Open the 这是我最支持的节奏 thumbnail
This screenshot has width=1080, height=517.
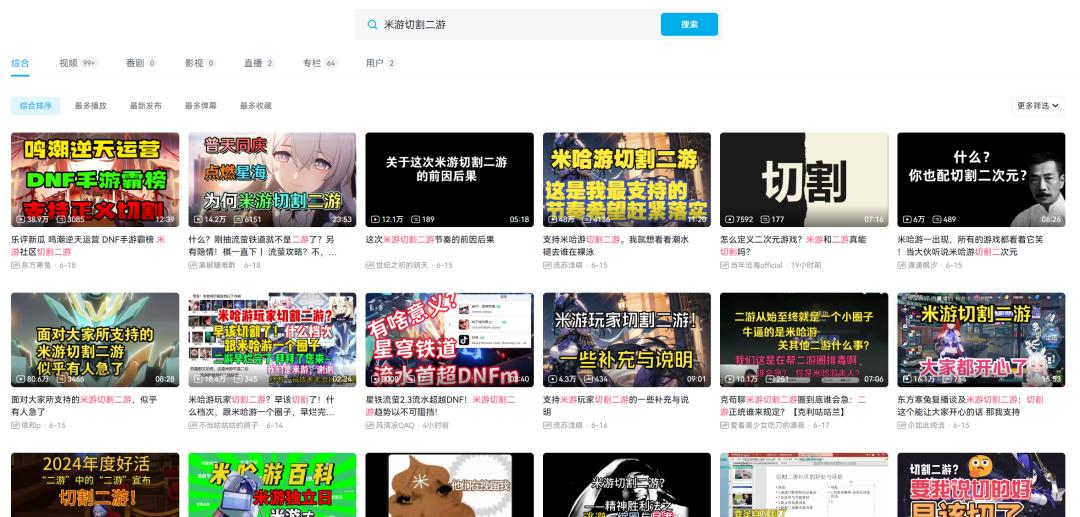coord(627,180)
